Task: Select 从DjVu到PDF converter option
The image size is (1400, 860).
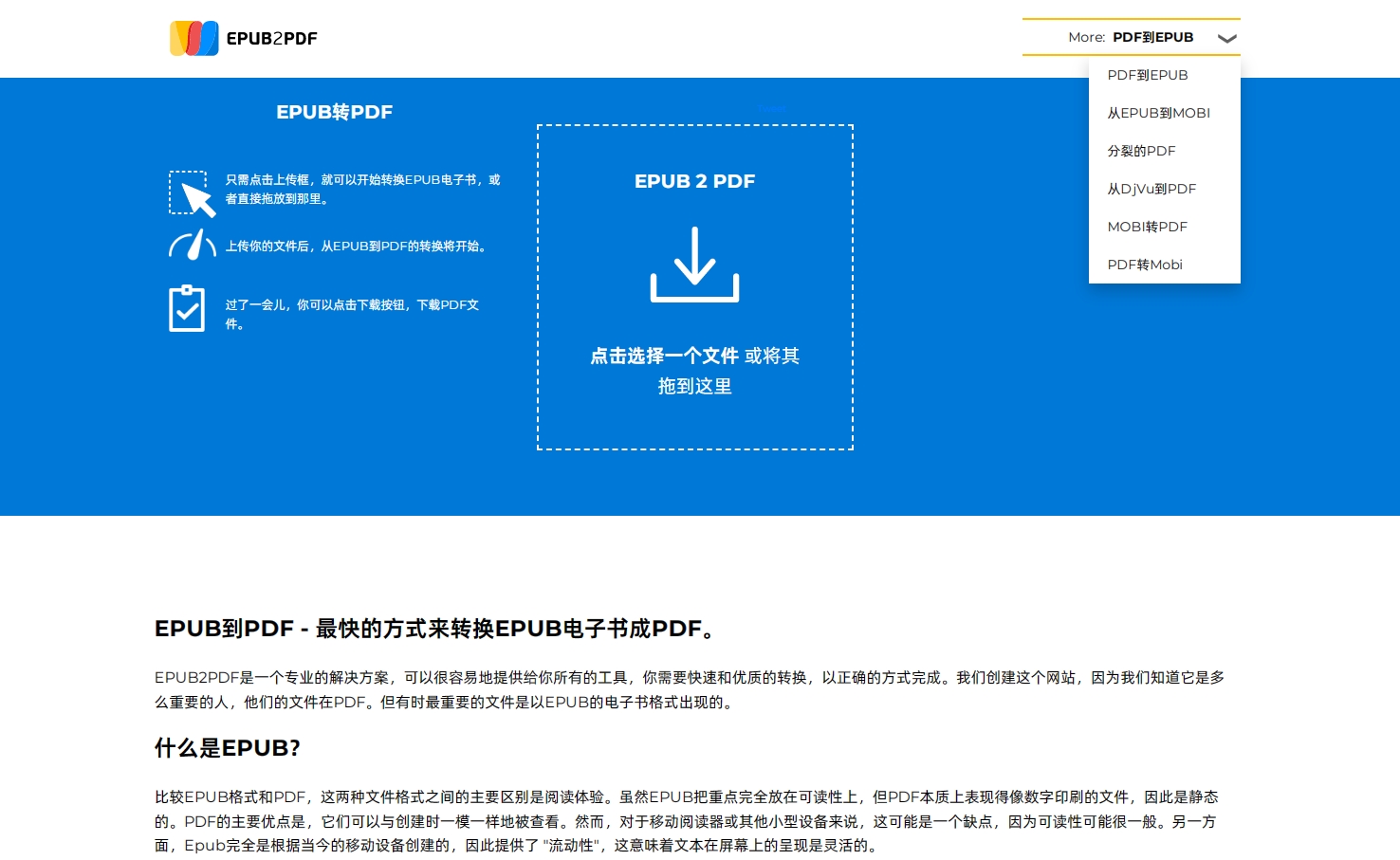Action: click(1165, 189)
